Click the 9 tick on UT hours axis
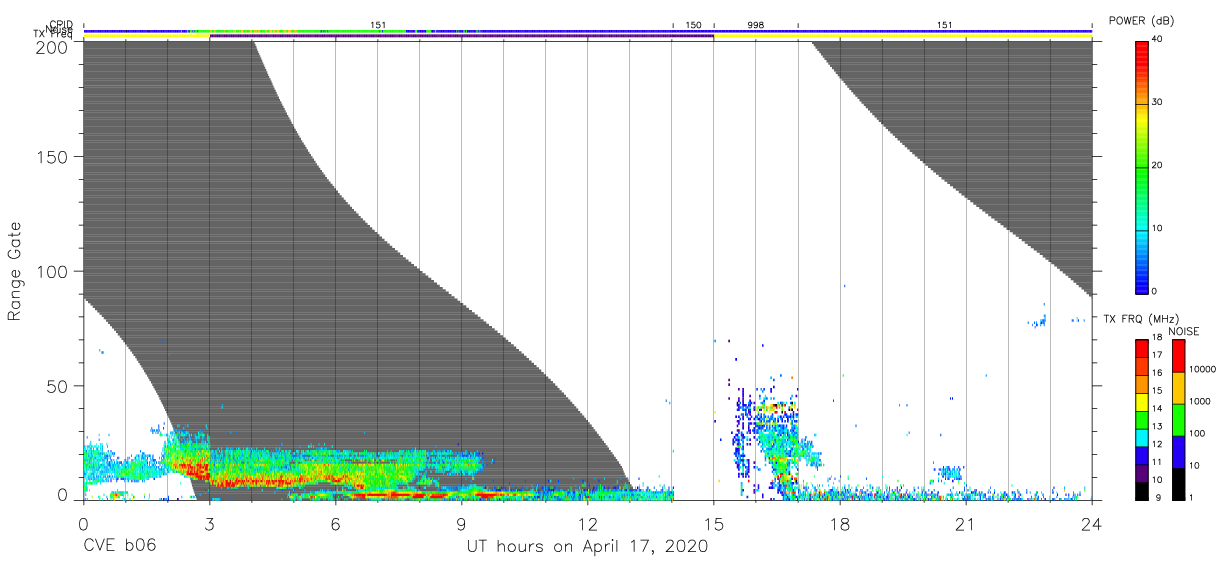This screenshot has height=567, width=1228. [461, 523]
